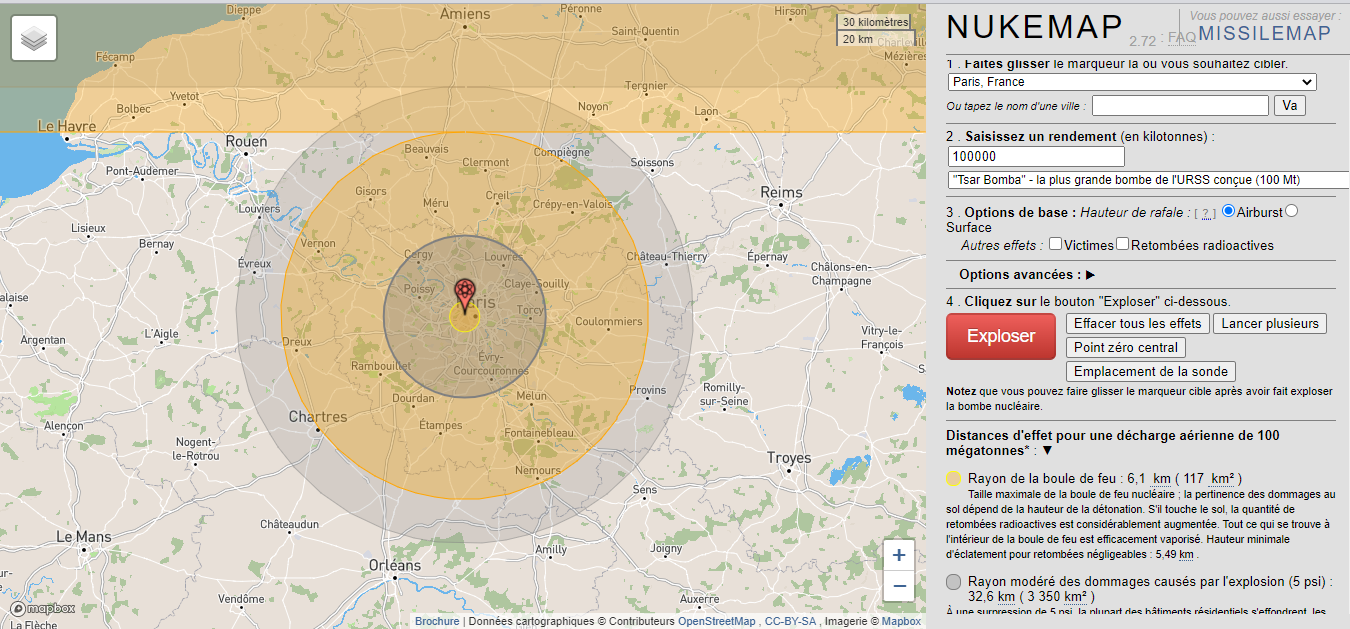Click the Mapbox logo on the map
Screen dimensions: 1350x629
(x=43, y=608)
